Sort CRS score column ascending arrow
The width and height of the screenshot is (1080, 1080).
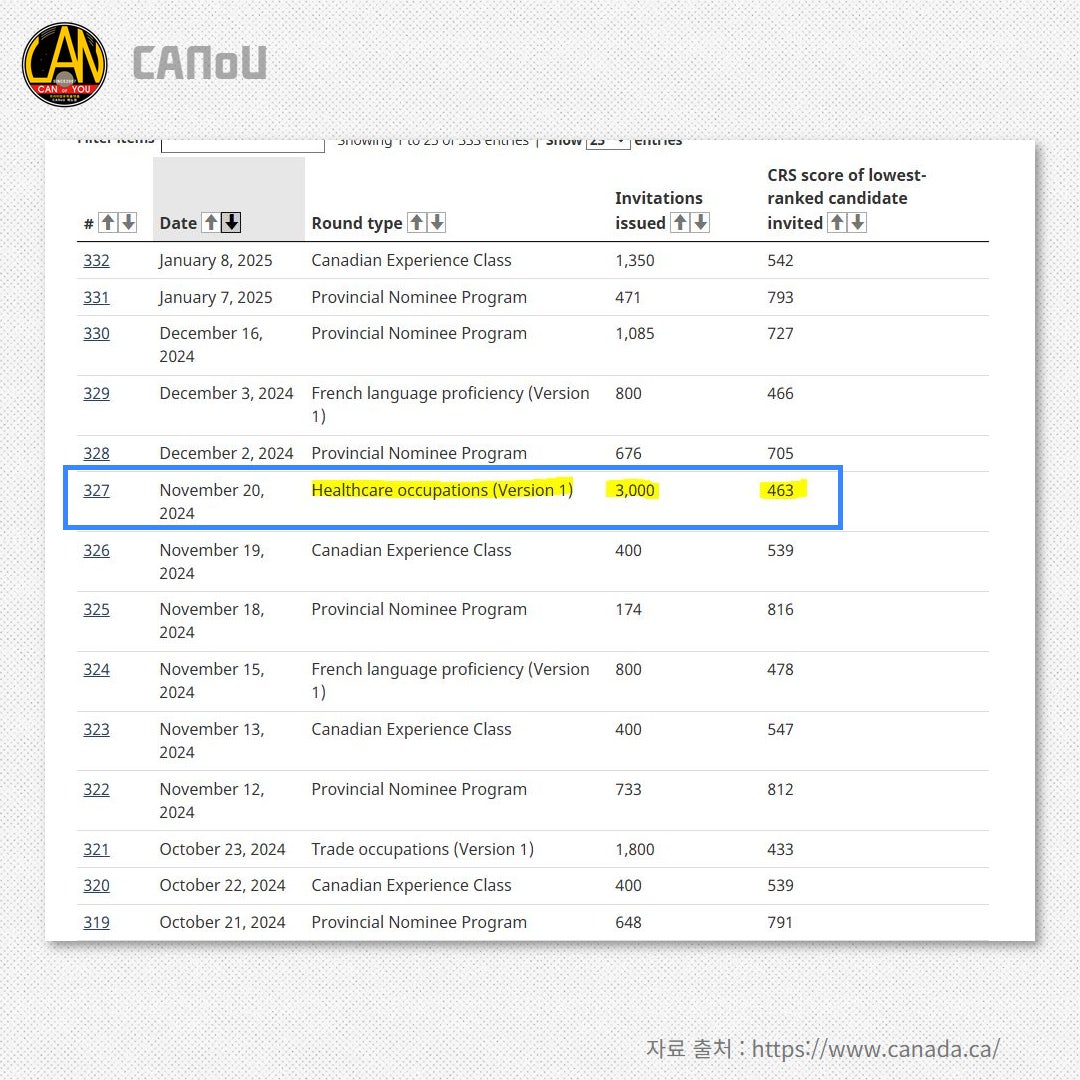point(837,223)
